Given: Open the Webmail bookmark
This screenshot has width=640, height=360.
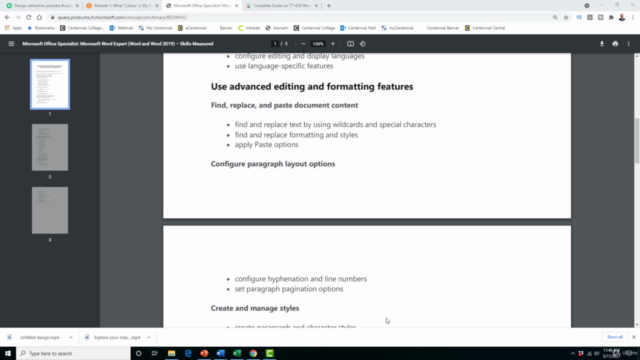Looking at the screenshot, I should [x=121, y=28].
